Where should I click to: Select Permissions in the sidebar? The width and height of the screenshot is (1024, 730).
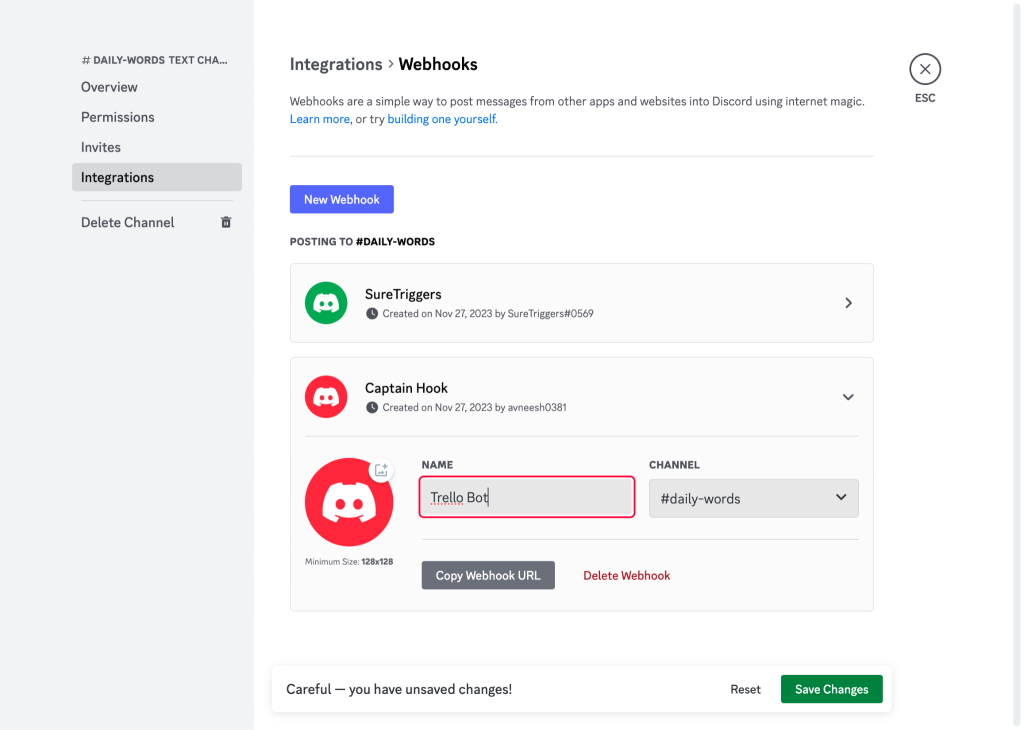click(117, 117)
